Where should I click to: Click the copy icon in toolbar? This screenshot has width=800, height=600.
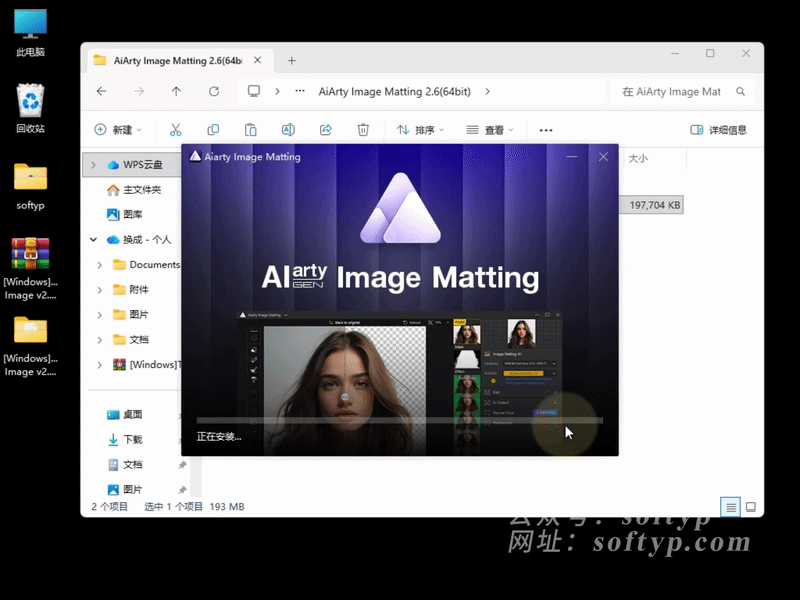213,130
